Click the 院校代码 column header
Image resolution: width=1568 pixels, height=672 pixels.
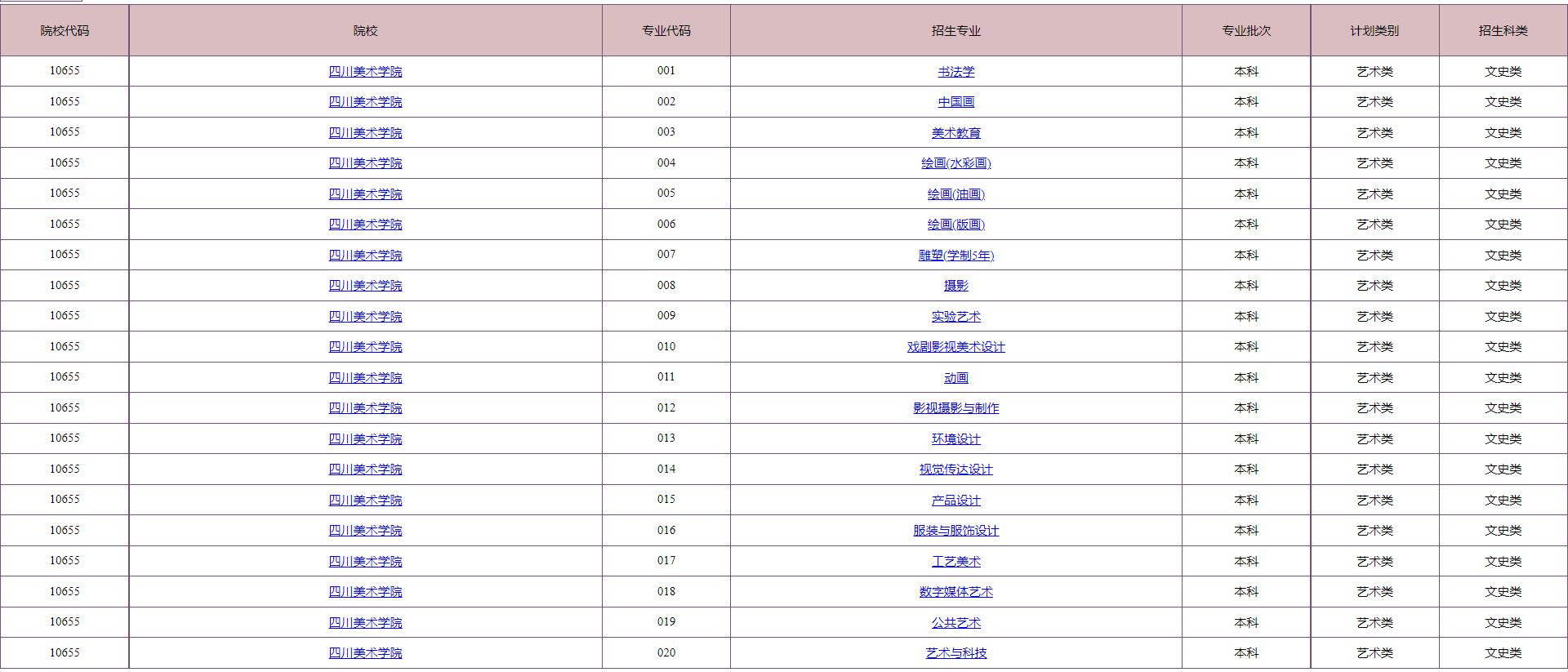[65, 31]
